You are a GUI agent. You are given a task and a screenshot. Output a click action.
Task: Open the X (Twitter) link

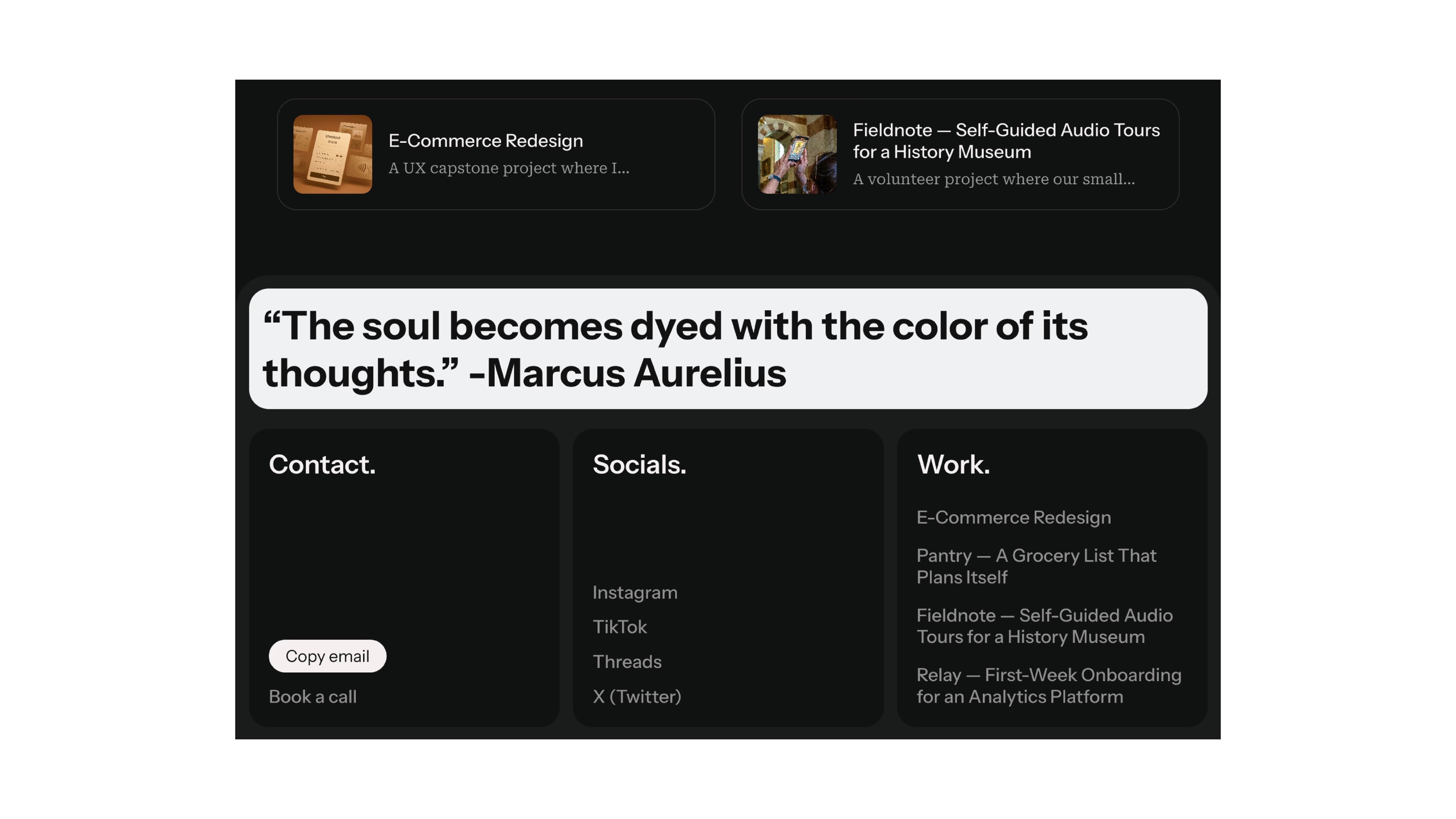point(637,696)
